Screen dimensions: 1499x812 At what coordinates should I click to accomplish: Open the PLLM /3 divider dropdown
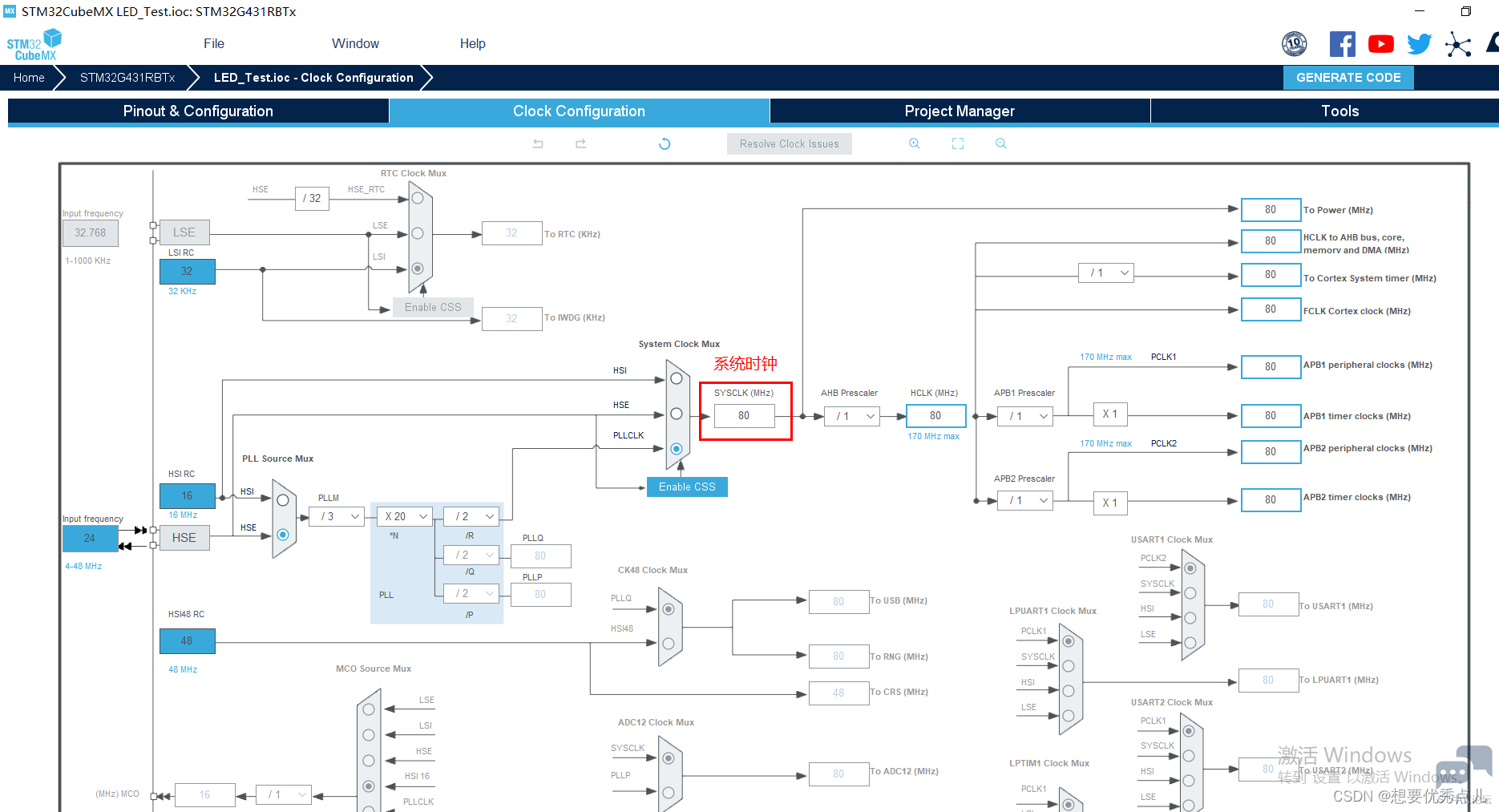(337, 516)
